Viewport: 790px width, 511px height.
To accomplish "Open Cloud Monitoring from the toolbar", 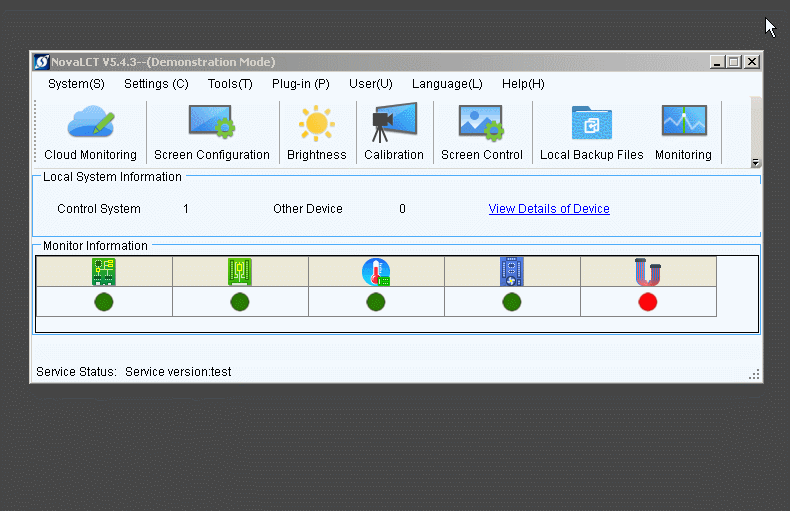I will [90, 132].
